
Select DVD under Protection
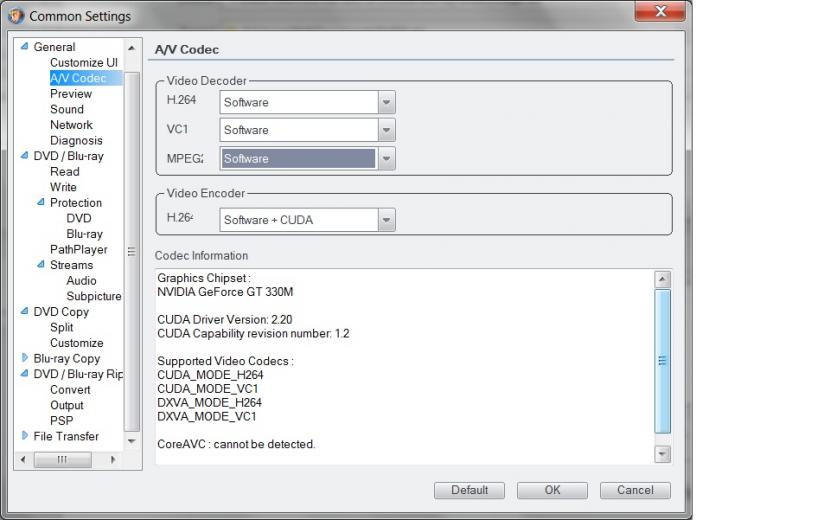79,218
